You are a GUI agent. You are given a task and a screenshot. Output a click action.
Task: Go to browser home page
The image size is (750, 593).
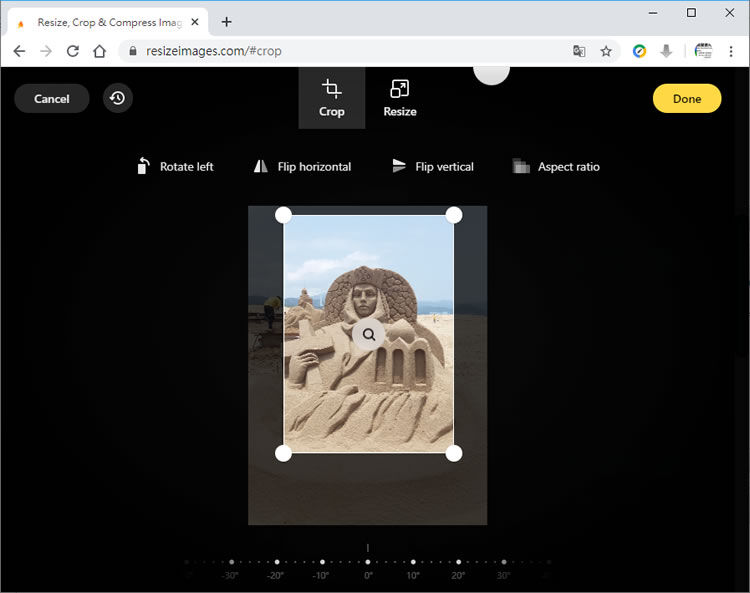(99, 51)
